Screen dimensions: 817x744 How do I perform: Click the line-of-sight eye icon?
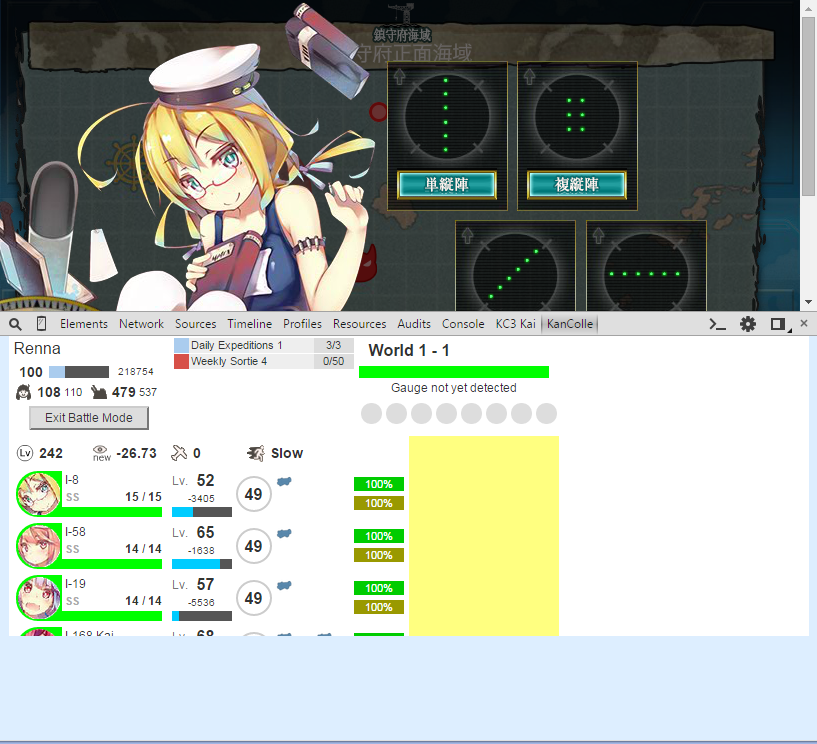pyautogui.click(x=101, y=453)
